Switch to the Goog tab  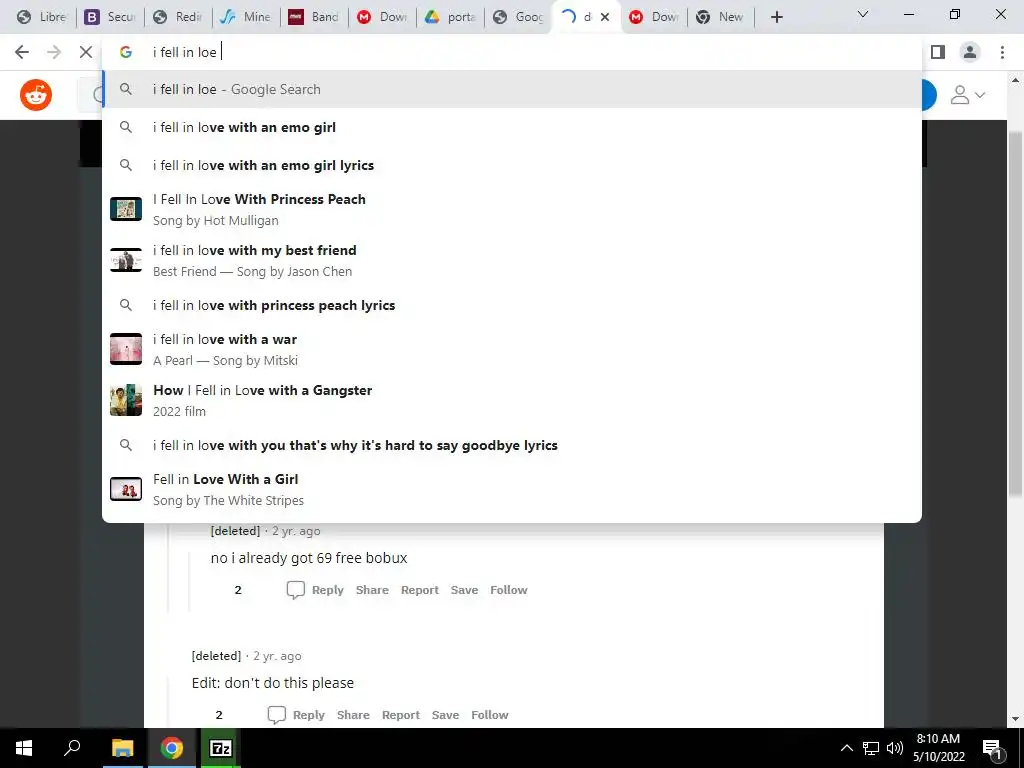(x=519, y=17)
